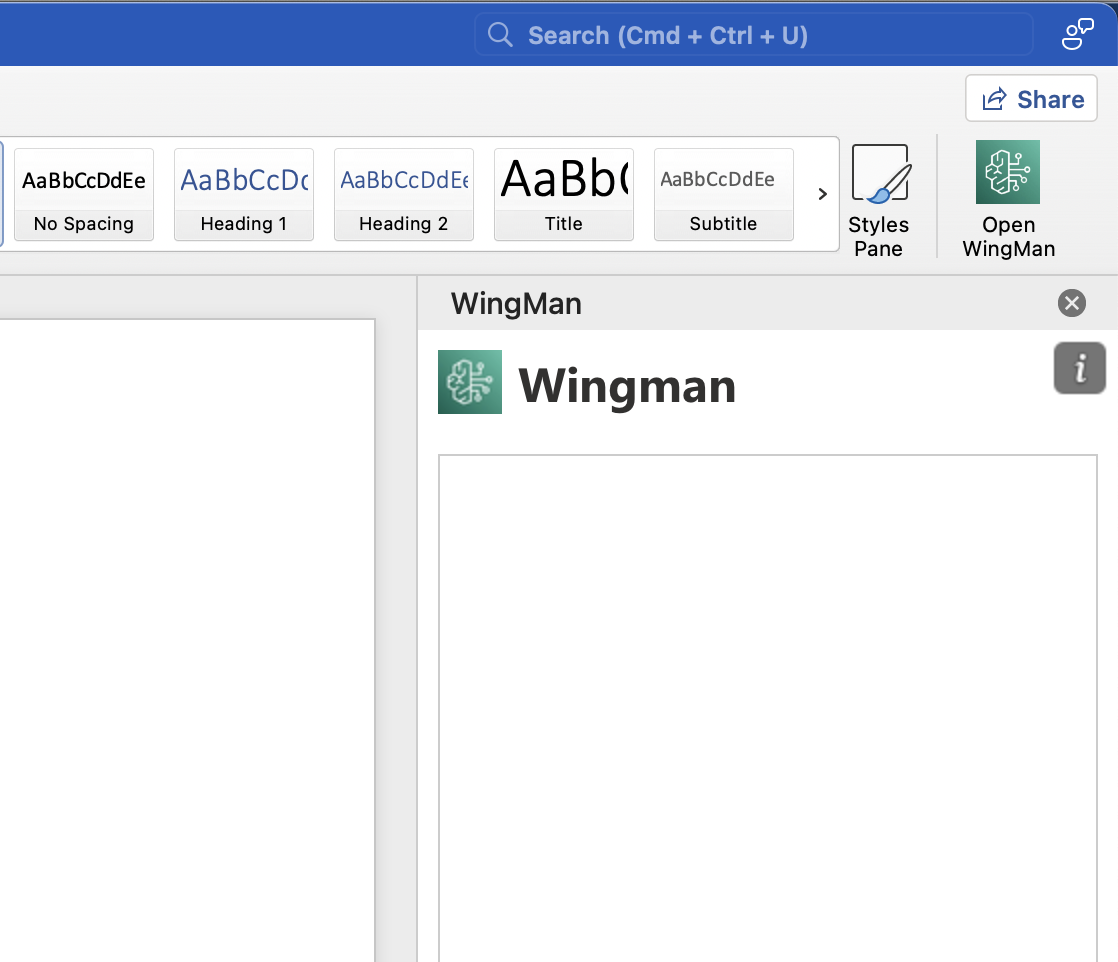Apply the Heading 1 style
Image resolution: width=1118 pixels, height=962 pixels.
244,194
